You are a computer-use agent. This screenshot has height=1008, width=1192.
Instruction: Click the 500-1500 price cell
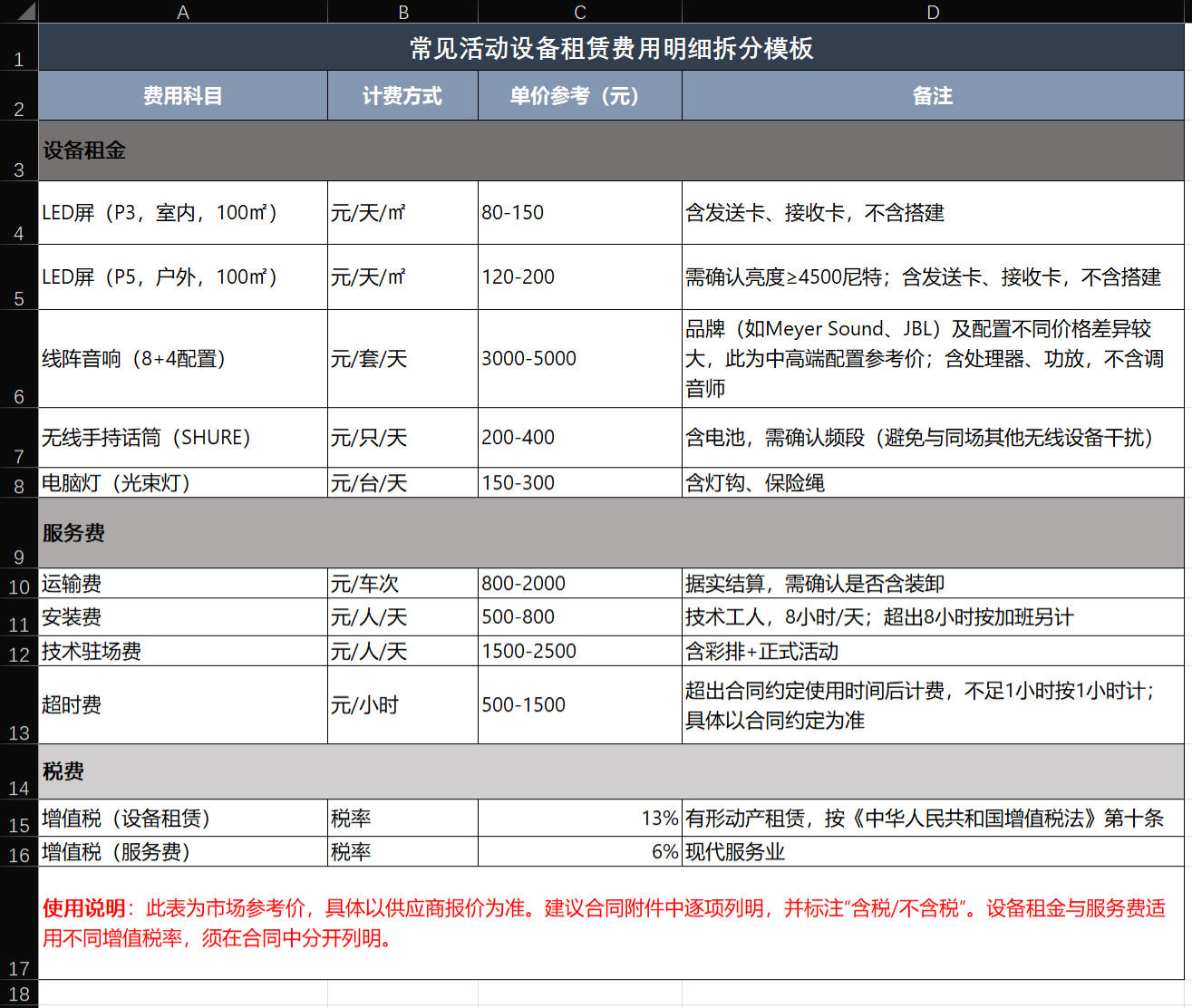(x=580, y=705)
